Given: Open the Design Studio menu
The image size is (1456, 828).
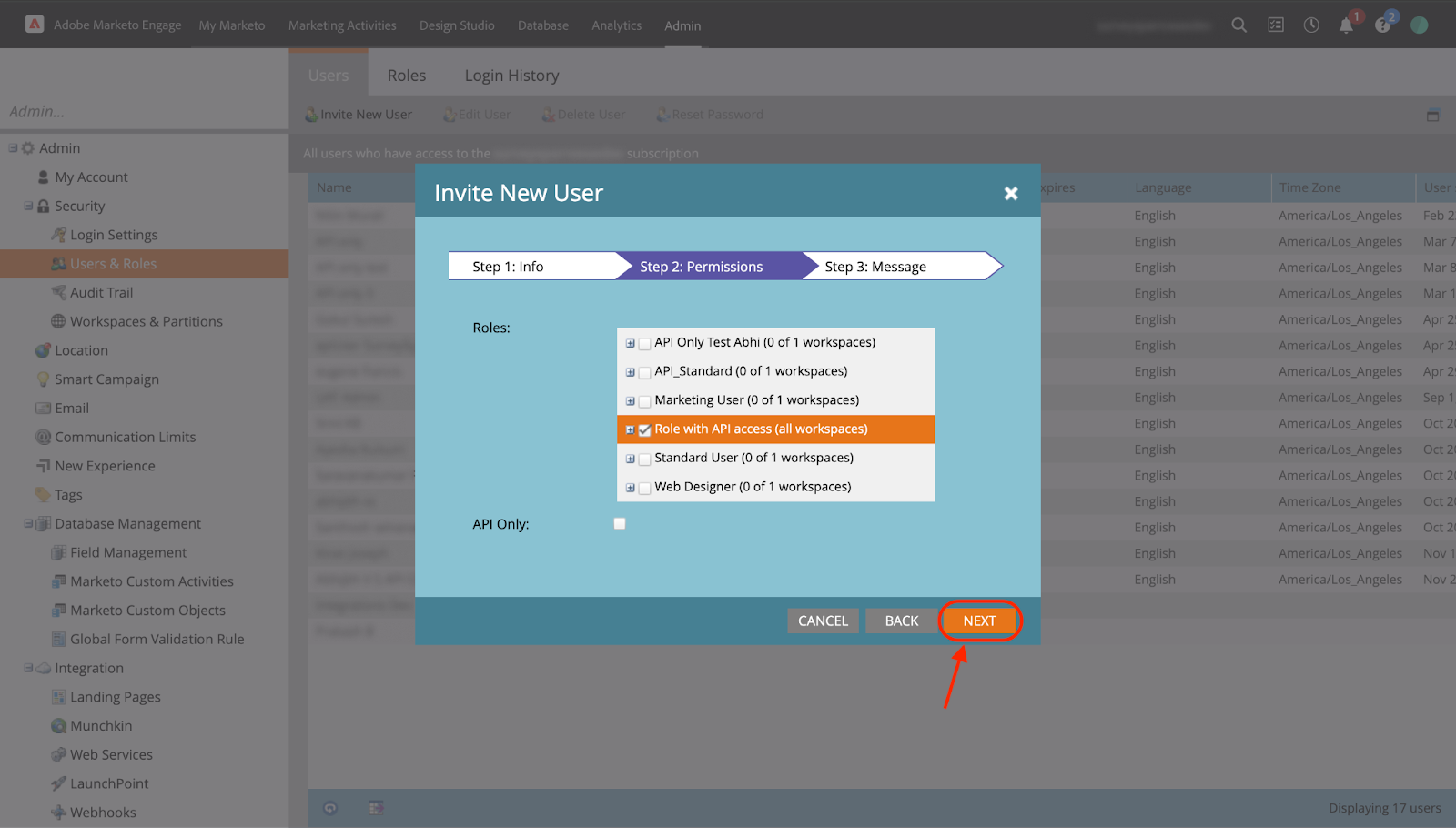Looking at the screenshot, I should (x=457, y=25).
